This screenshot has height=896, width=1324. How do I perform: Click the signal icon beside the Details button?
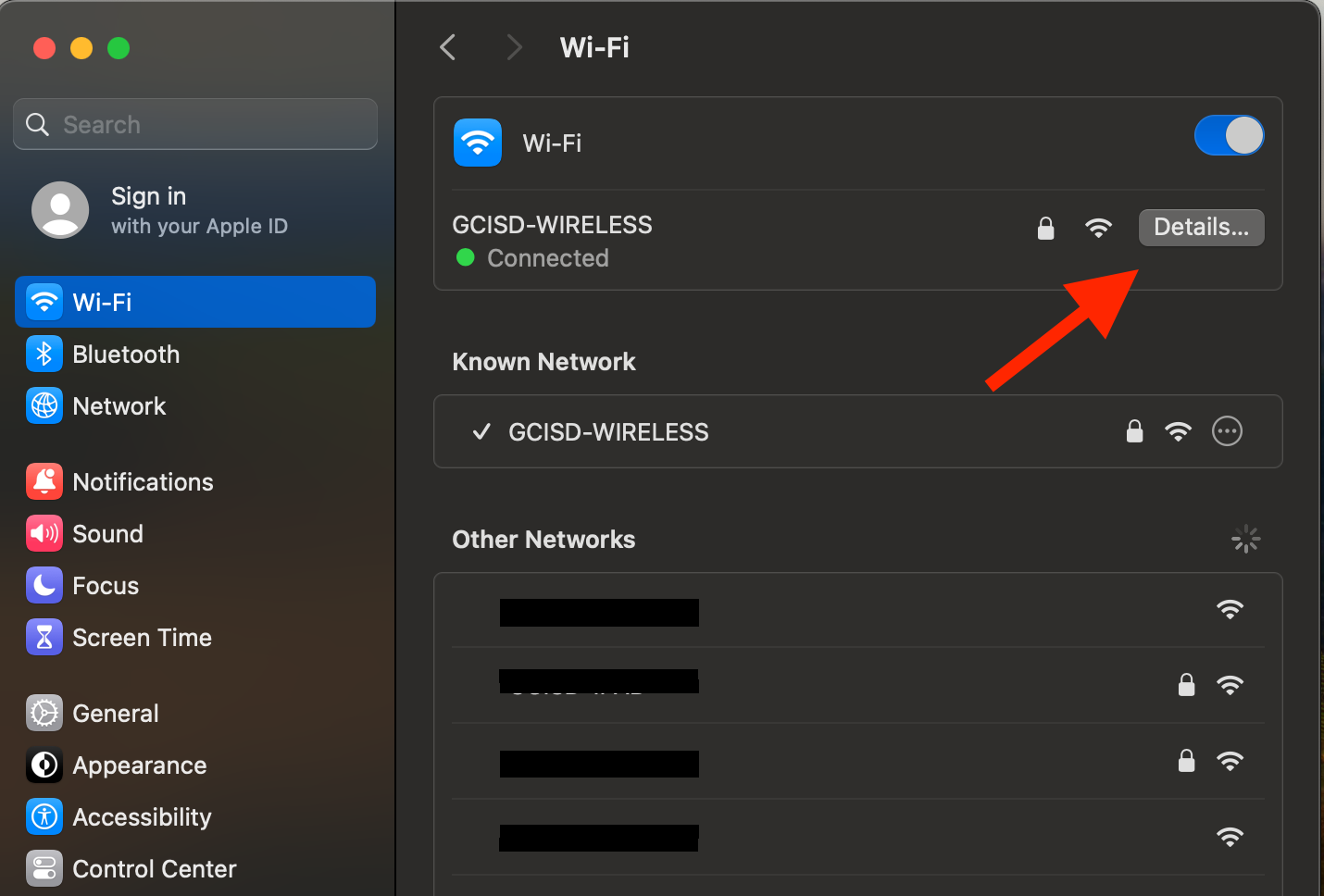1098,228
